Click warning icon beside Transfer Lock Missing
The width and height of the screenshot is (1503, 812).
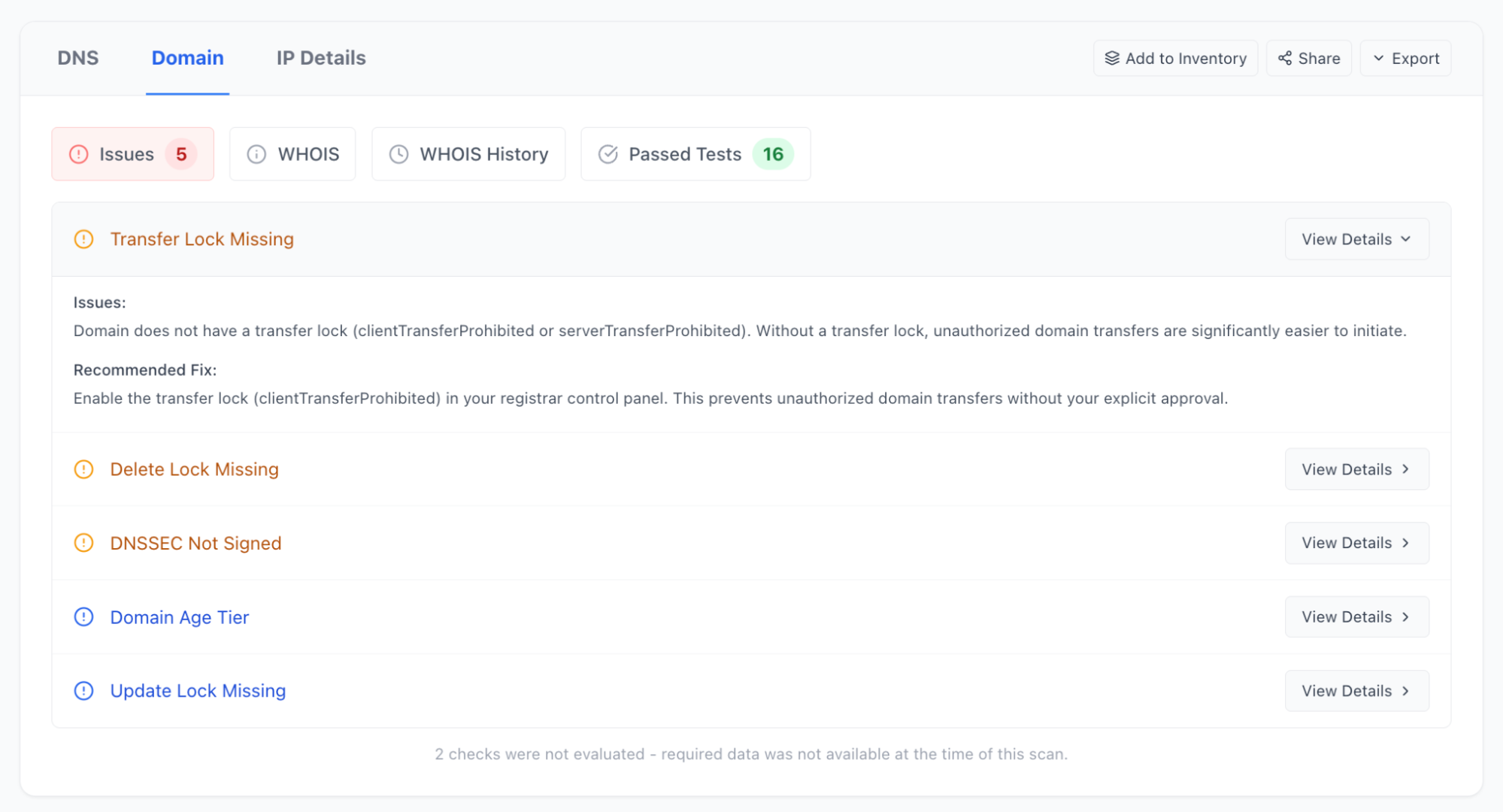pyautogui.click(x=83, y=239)
